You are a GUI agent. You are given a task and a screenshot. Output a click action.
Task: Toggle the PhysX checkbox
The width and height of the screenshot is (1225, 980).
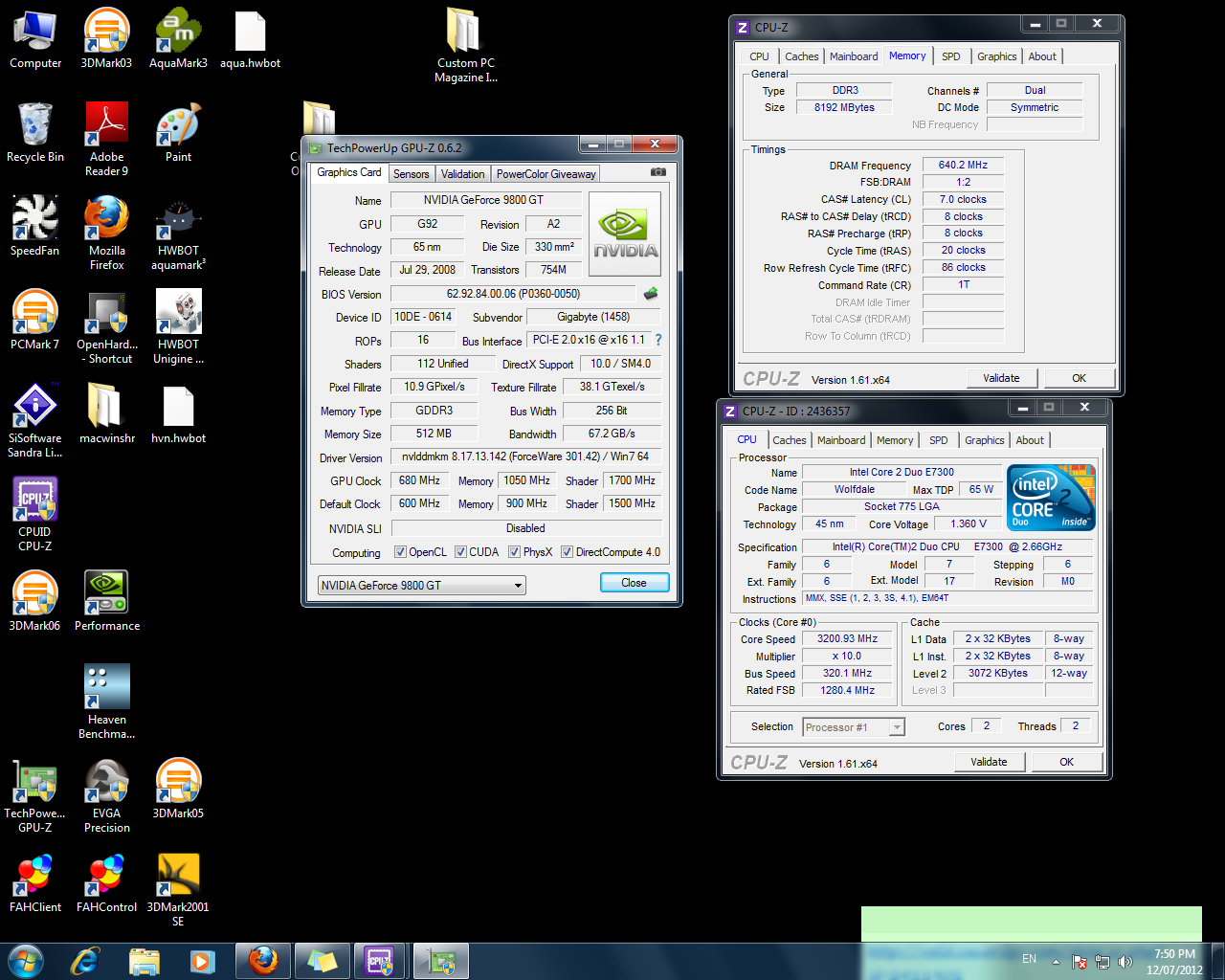tap(515, 552)
